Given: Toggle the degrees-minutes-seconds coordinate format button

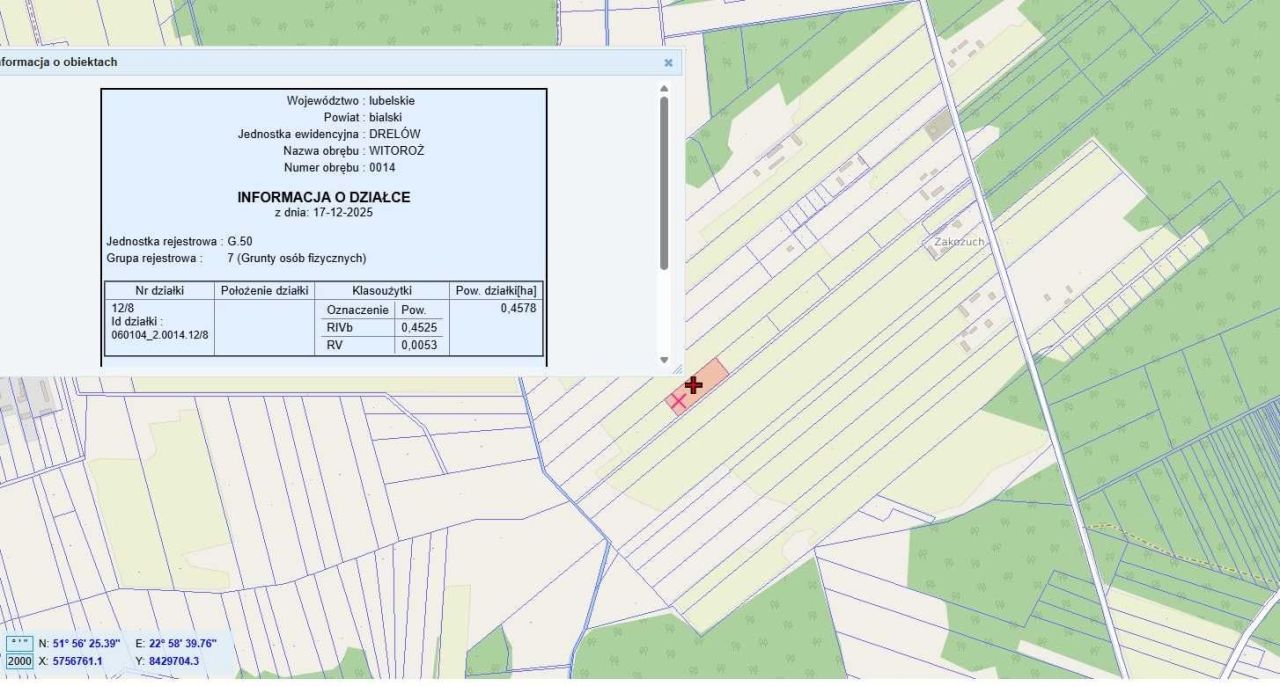Looking at the screenshot, I should tap(20, 643).
